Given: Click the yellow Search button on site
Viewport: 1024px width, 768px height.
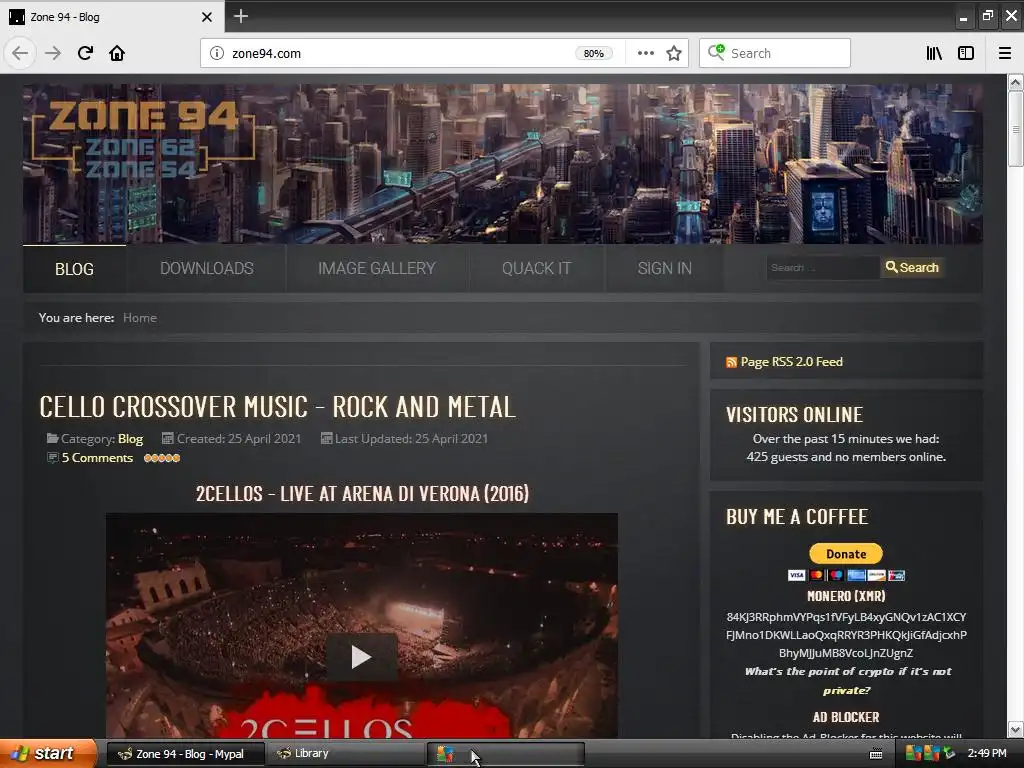Looking at the screenshot, I should click(x=912, y=267).
